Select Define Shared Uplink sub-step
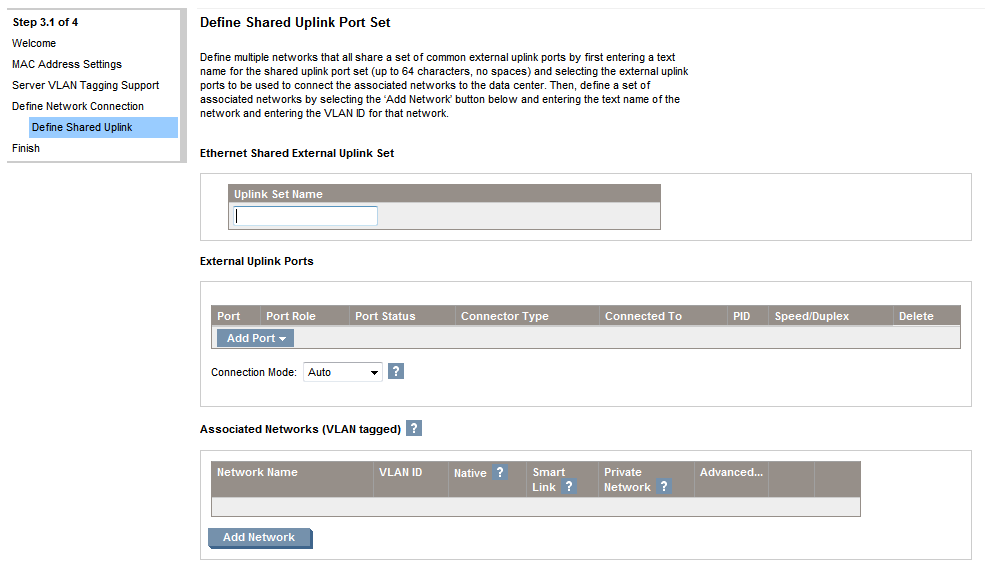The height and width of the screenshot is (569, 985). 82,127
